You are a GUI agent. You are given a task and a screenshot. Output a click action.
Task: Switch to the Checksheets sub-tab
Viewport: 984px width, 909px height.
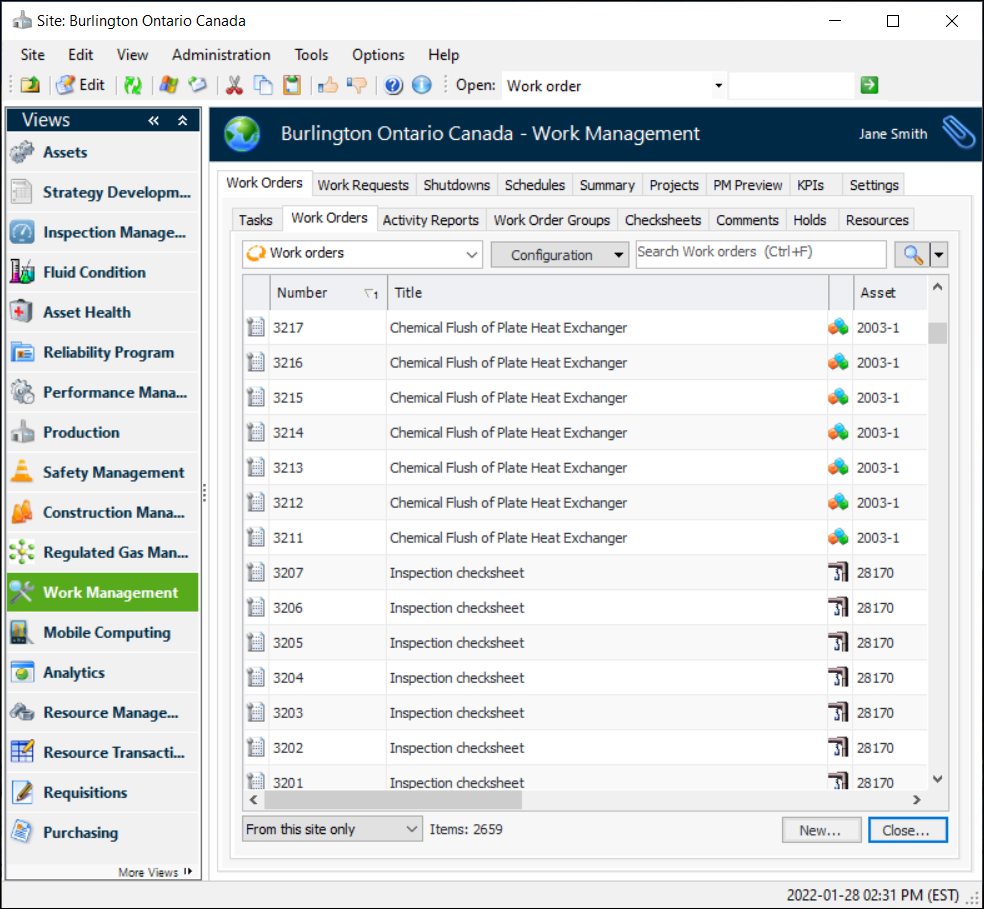coord(663,220)
